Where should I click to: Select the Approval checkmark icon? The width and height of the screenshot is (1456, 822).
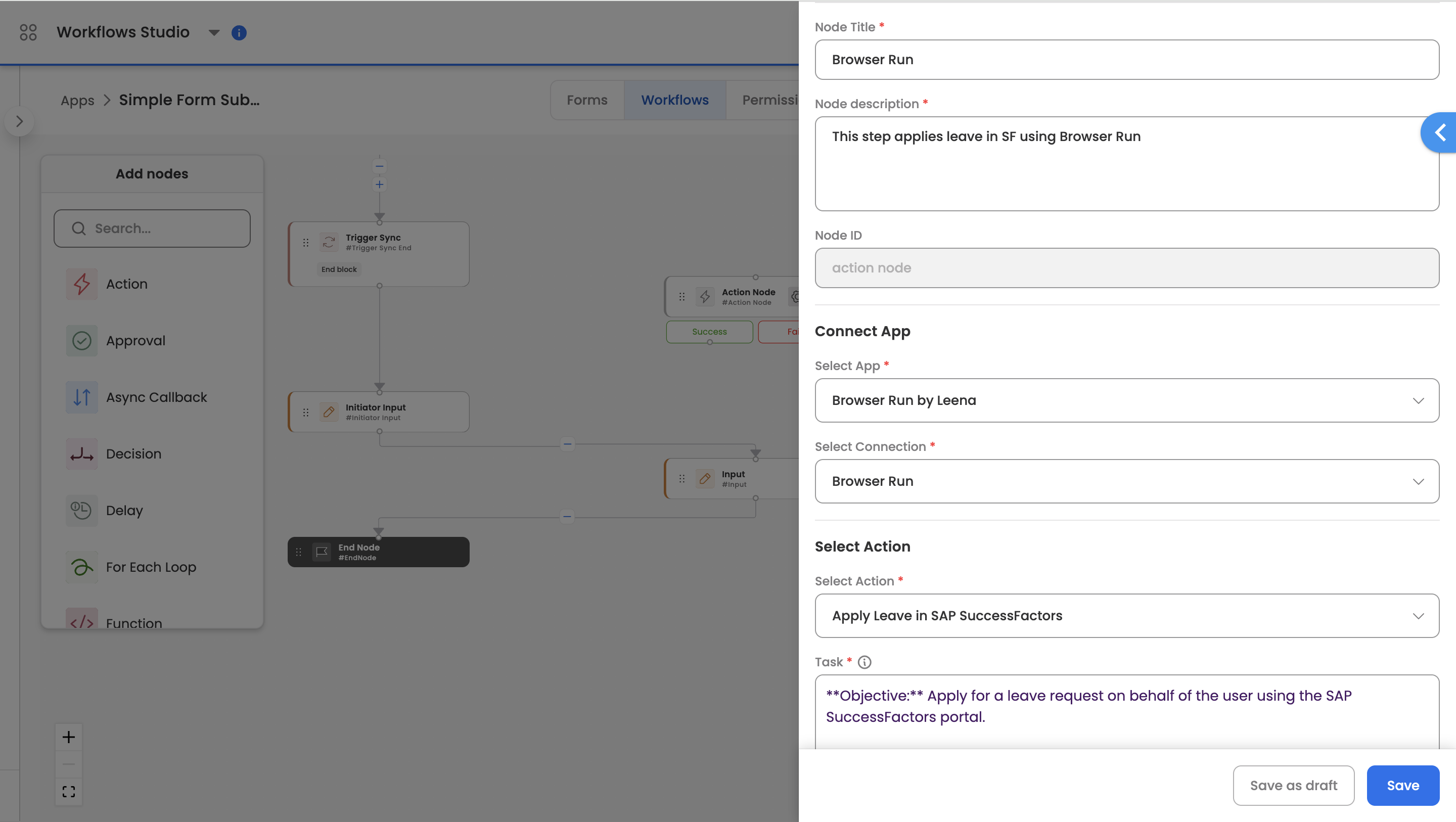[81, 340]
